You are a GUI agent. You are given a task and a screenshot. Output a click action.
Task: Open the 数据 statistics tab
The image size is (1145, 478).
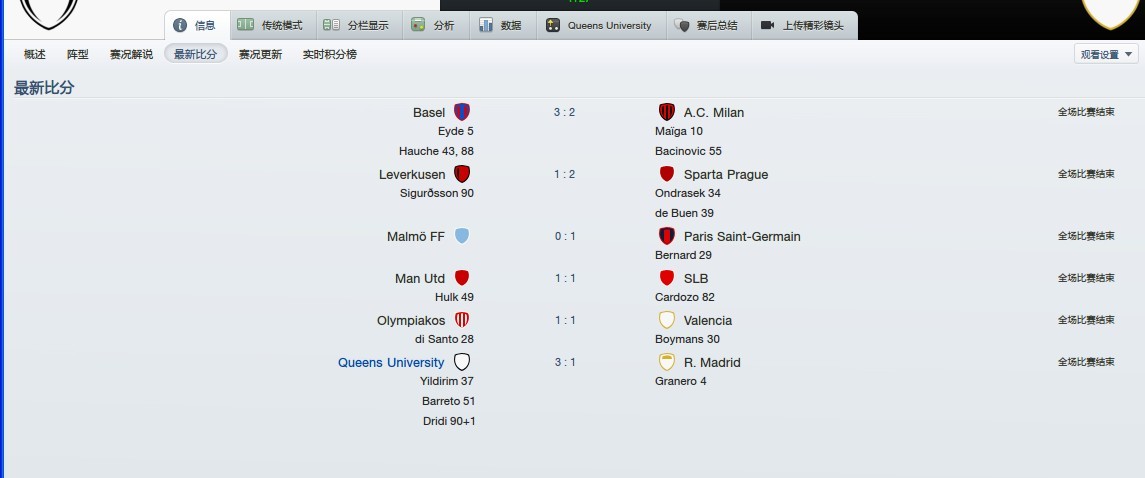click(500, 25)
